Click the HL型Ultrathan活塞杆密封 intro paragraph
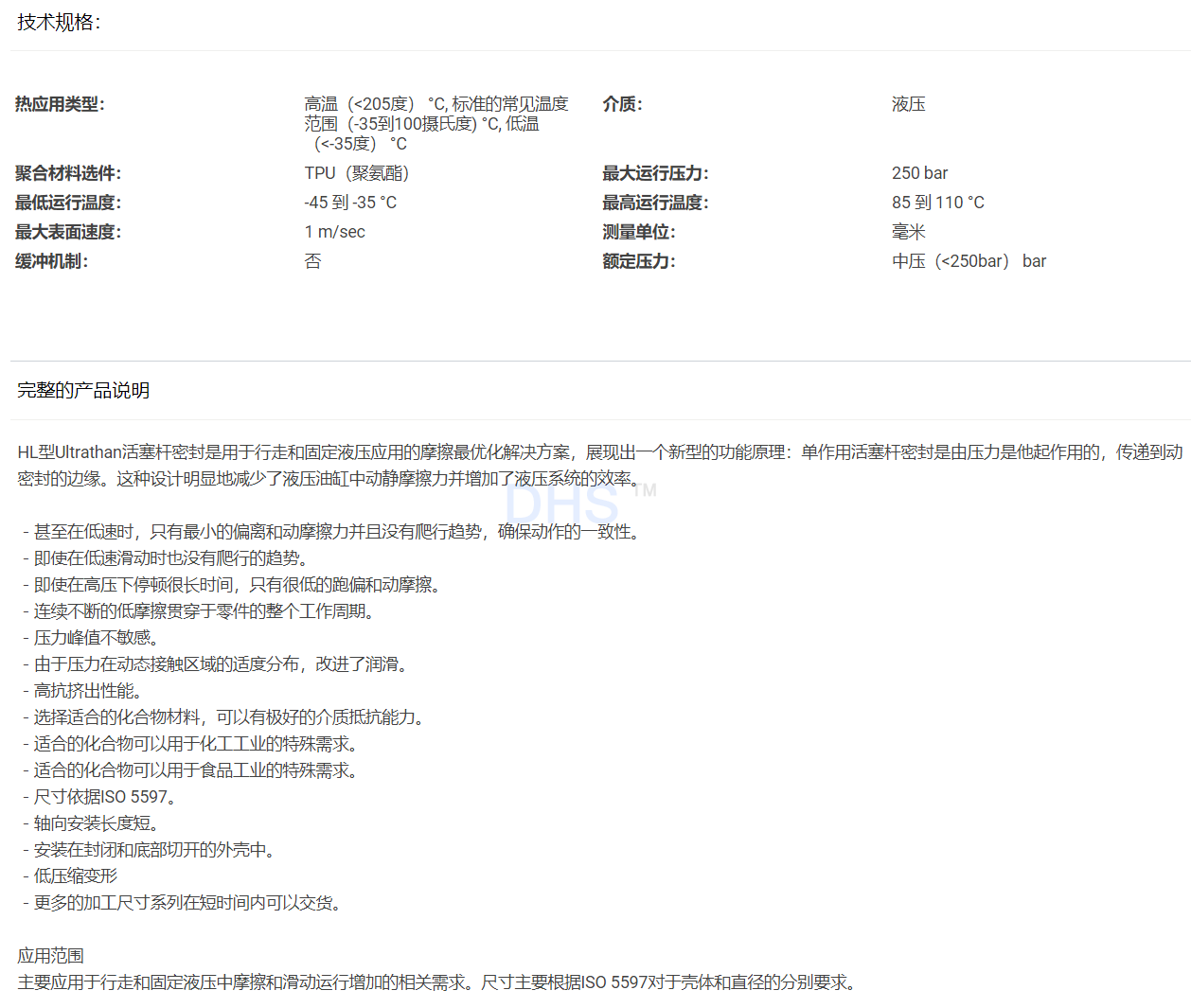1191x1008 pixels. tap(600, 466)
